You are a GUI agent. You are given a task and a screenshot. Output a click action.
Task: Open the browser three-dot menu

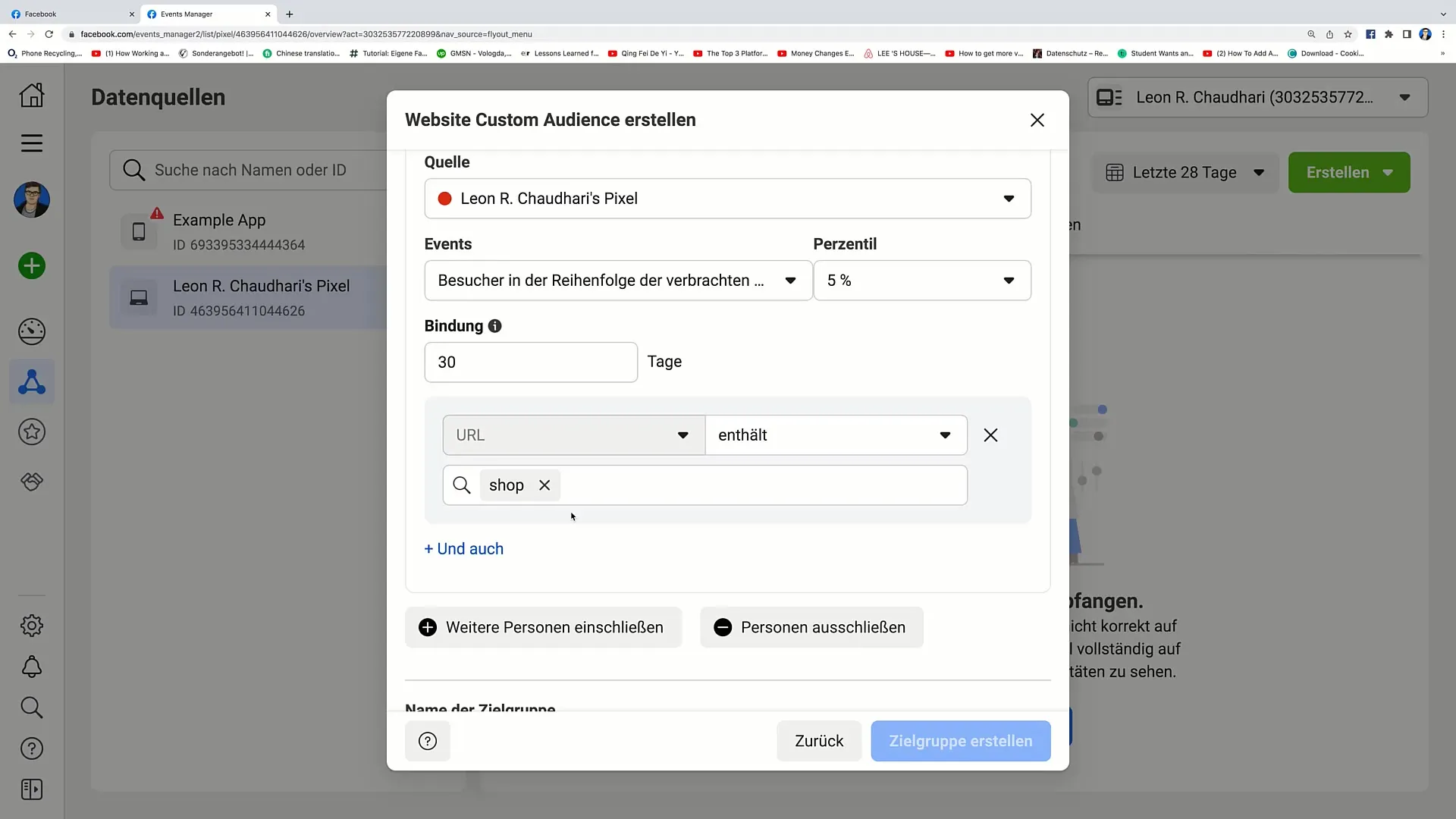[x=1443, y=34]
